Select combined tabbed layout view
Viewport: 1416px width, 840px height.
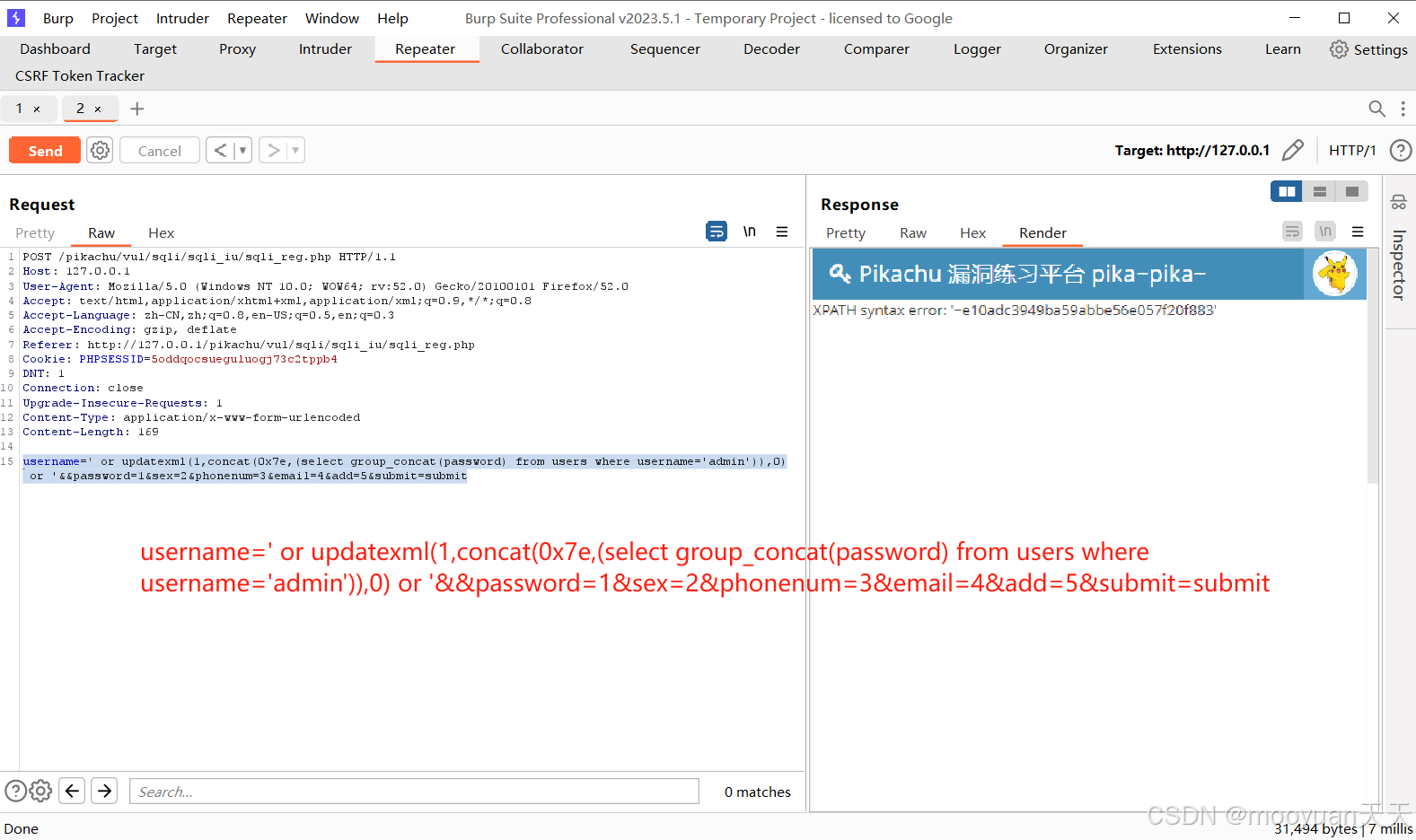tap(1352, 191)
